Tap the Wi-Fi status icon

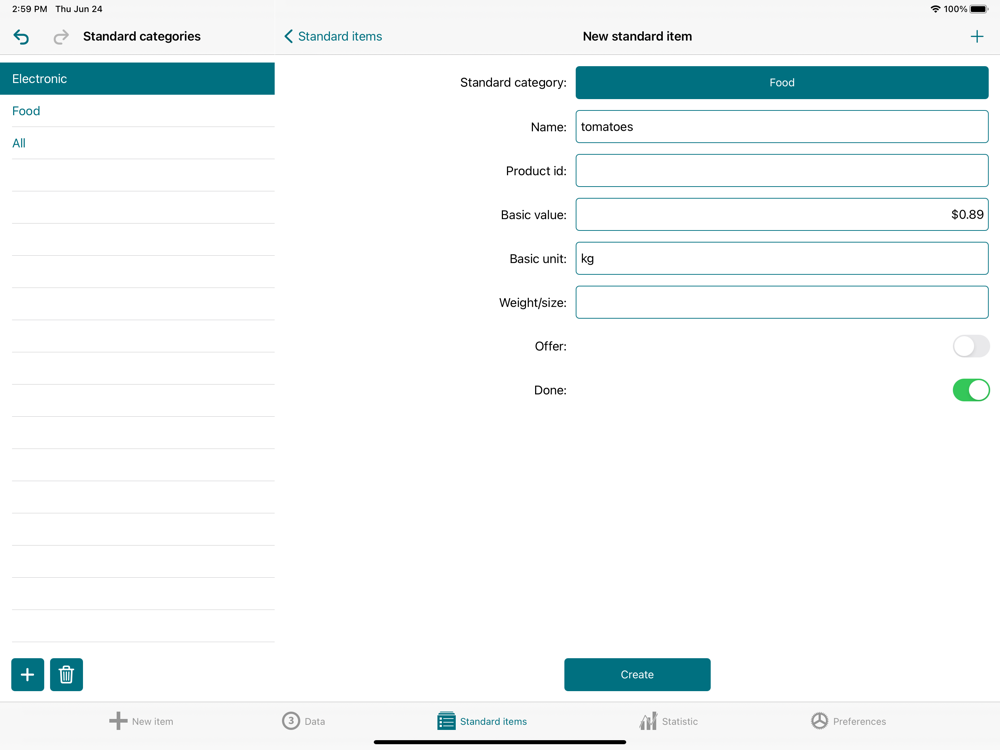[x=935, y=9]
